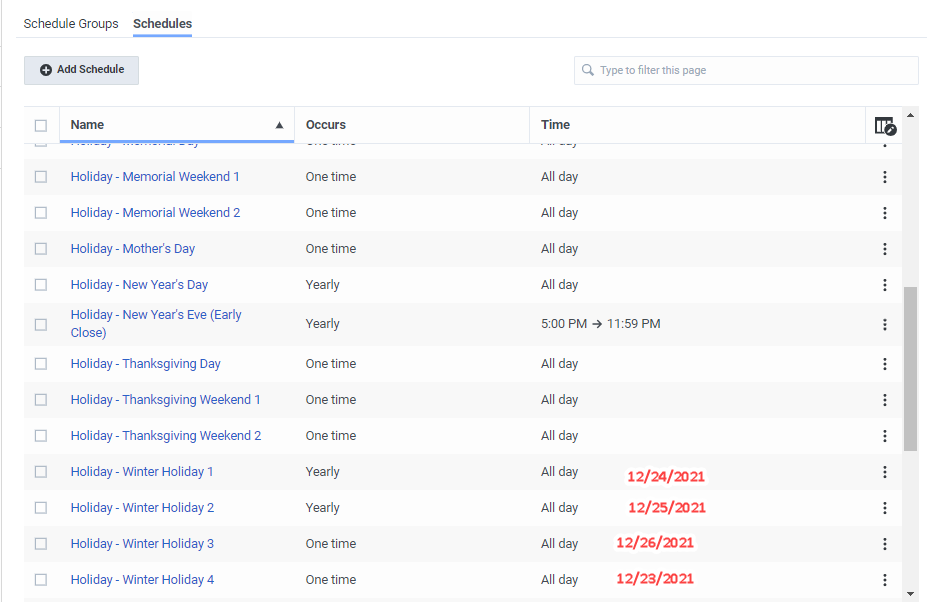This screenshot has width=927, height=602.
Task: Check the Winter Holiday 2 row checkbox
Action: [x=41, y=508]
